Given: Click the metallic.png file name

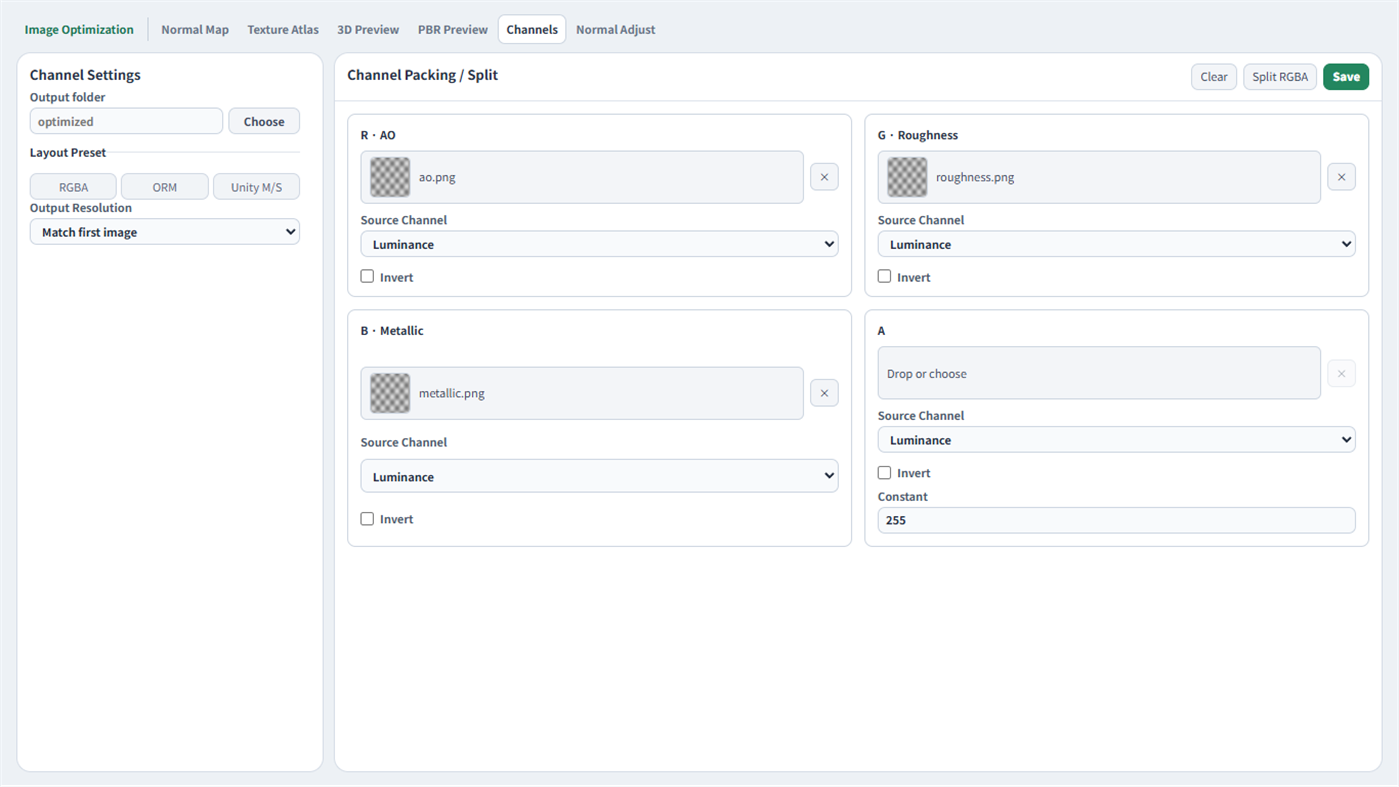Looking at the screenshot, I should (x=452, y=393).
